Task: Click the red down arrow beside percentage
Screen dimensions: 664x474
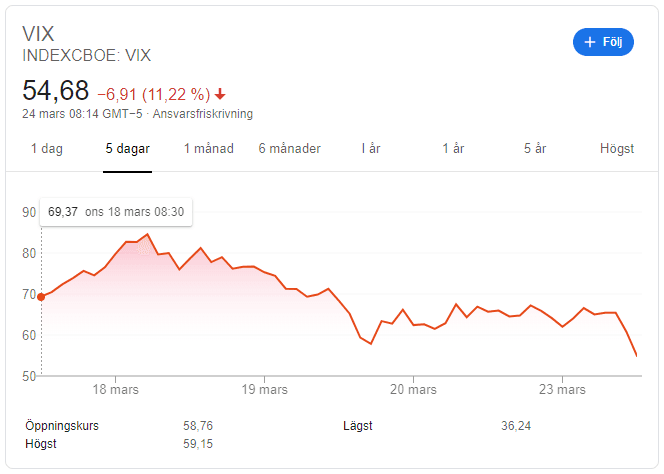Action: pyautogui.click(x=221, y=95)
